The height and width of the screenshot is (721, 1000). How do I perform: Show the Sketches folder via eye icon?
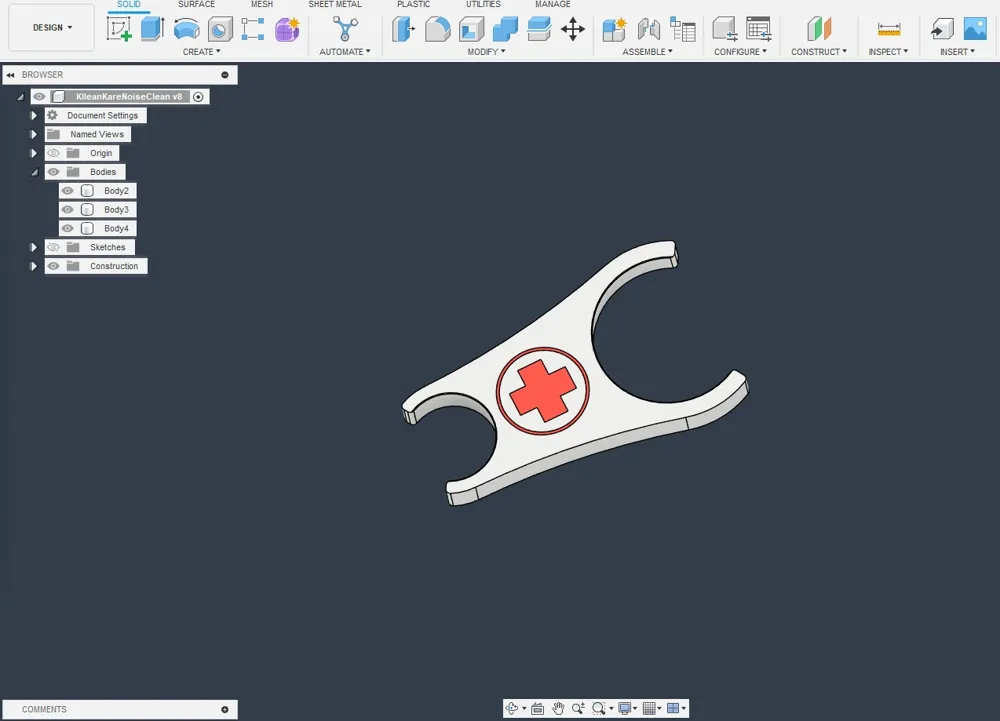[x=54, y=247]
